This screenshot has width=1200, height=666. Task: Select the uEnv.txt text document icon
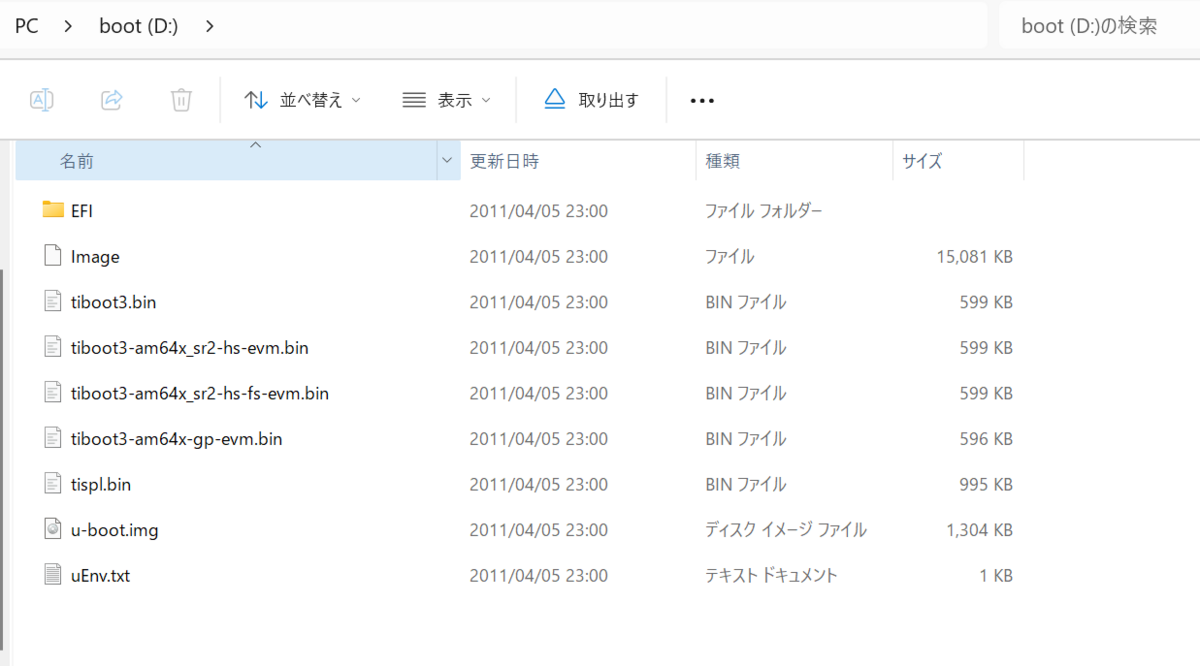(53, 575)
